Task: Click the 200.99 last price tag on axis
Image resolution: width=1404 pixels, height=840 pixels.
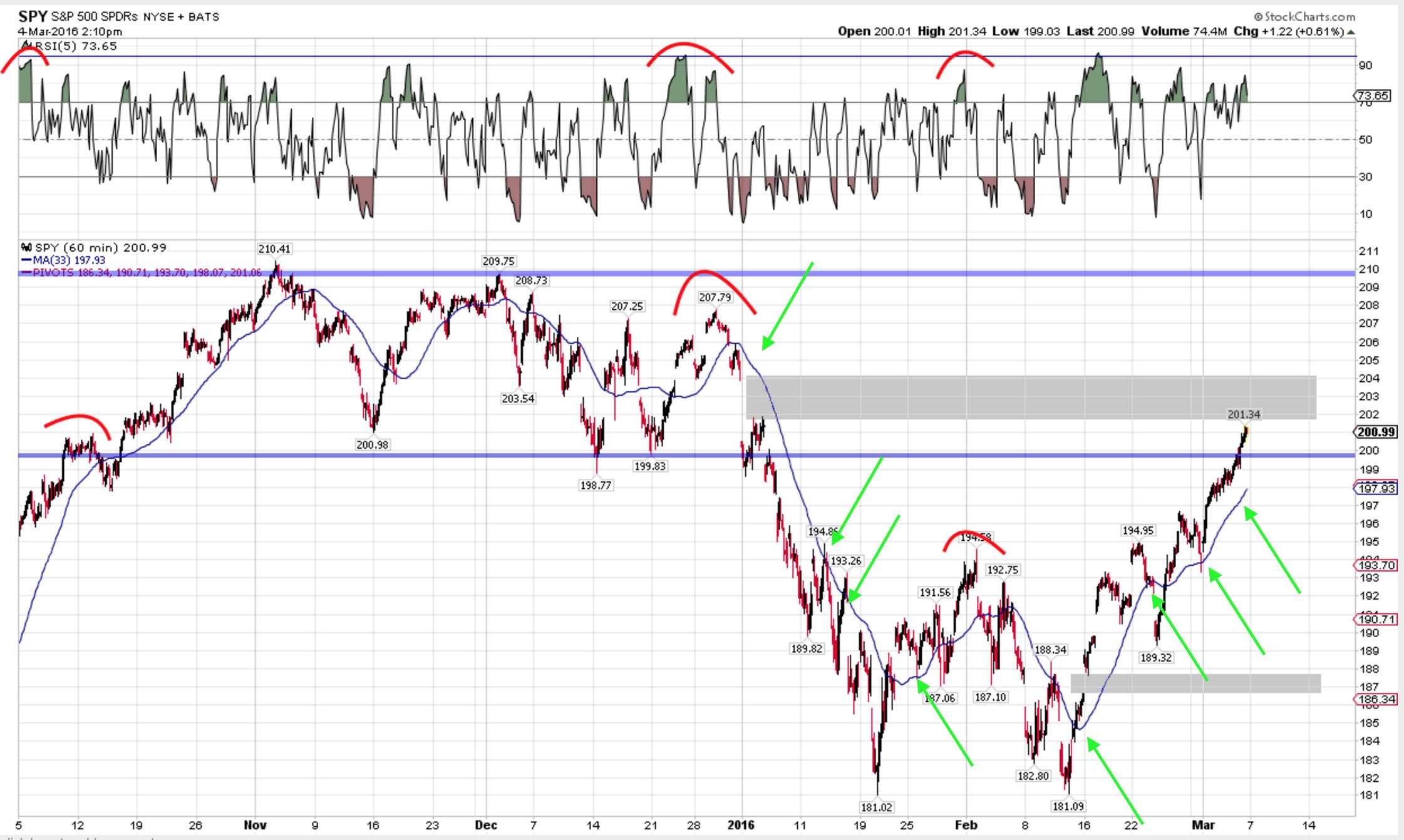Action: 1375,432
